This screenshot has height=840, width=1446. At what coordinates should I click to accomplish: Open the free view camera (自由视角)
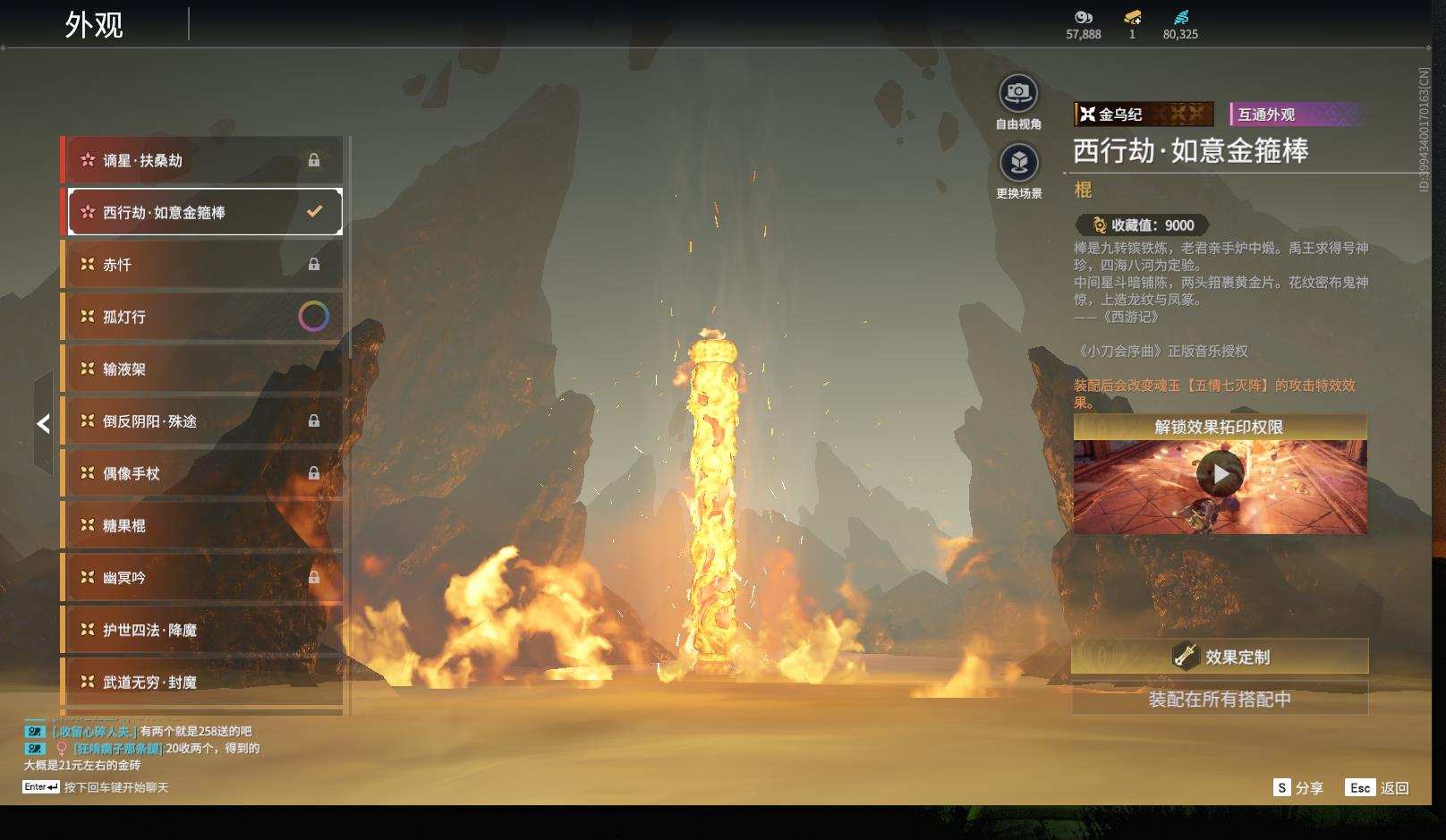(x=1018, y=92)
